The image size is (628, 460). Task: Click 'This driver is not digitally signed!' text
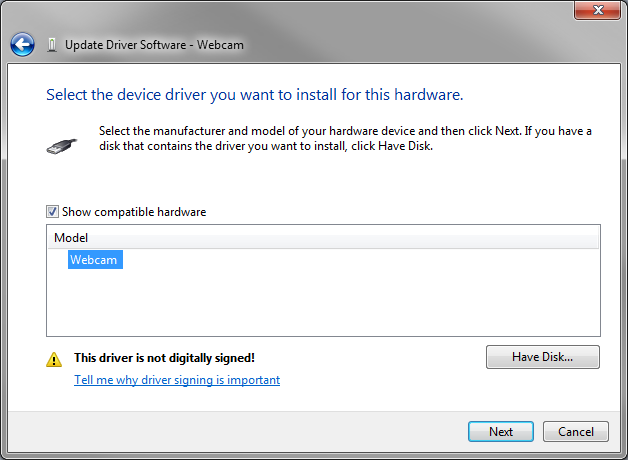(164, 358)
